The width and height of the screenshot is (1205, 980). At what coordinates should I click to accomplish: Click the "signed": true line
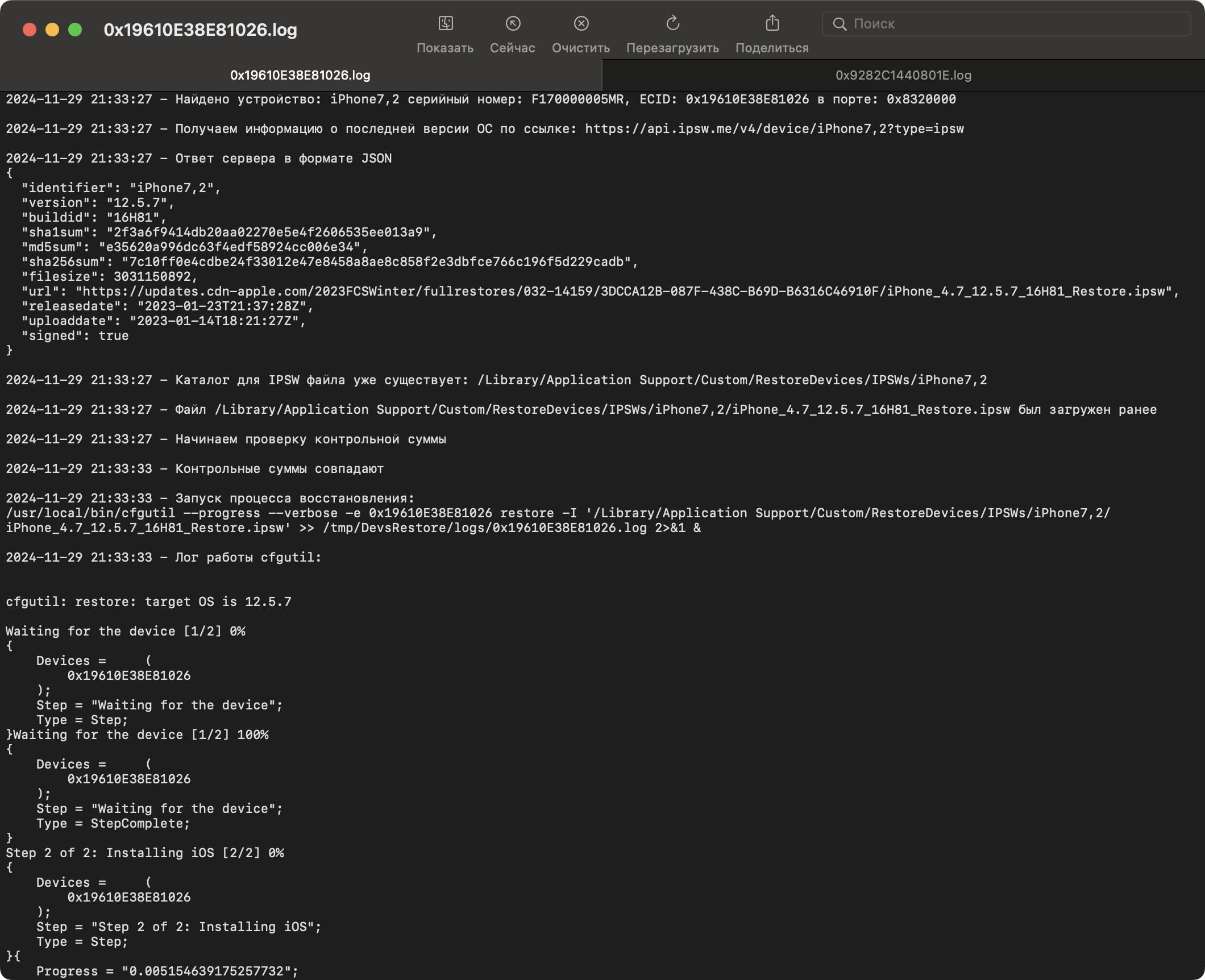[x=75, y=336]
